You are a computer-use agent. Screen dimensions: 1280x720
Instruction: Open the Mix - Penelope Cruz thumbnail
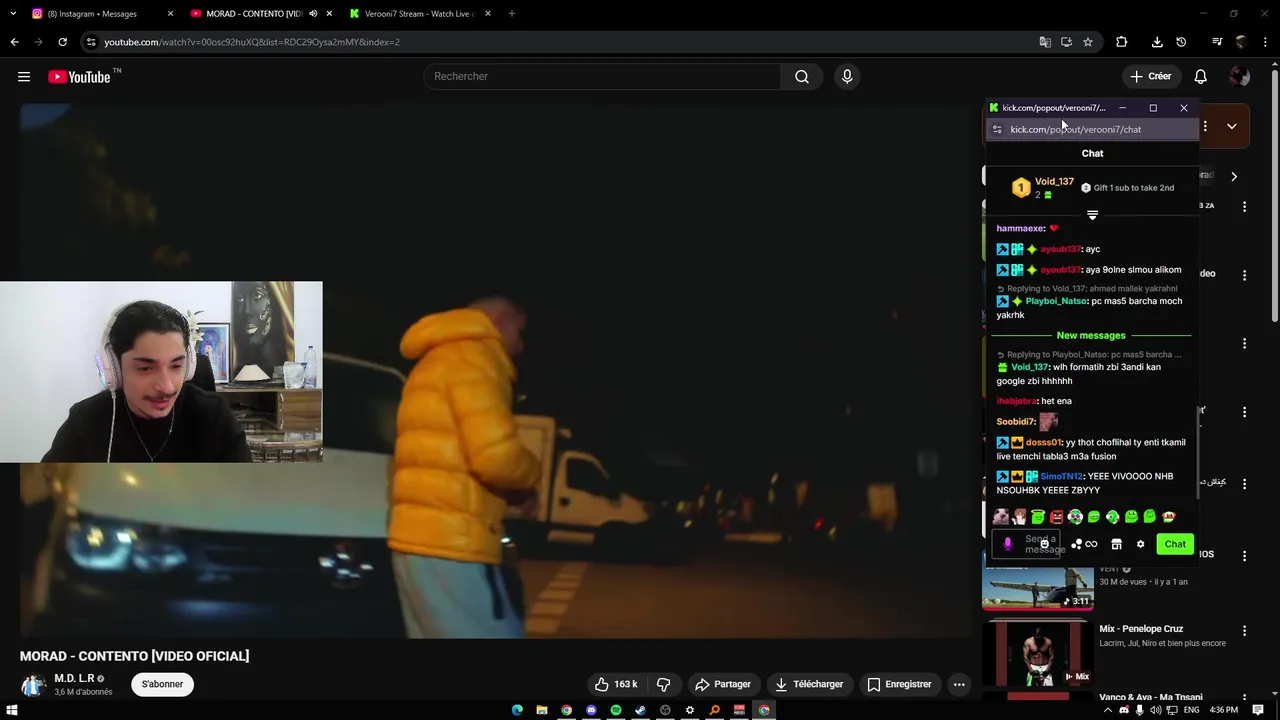[1037, 654]
